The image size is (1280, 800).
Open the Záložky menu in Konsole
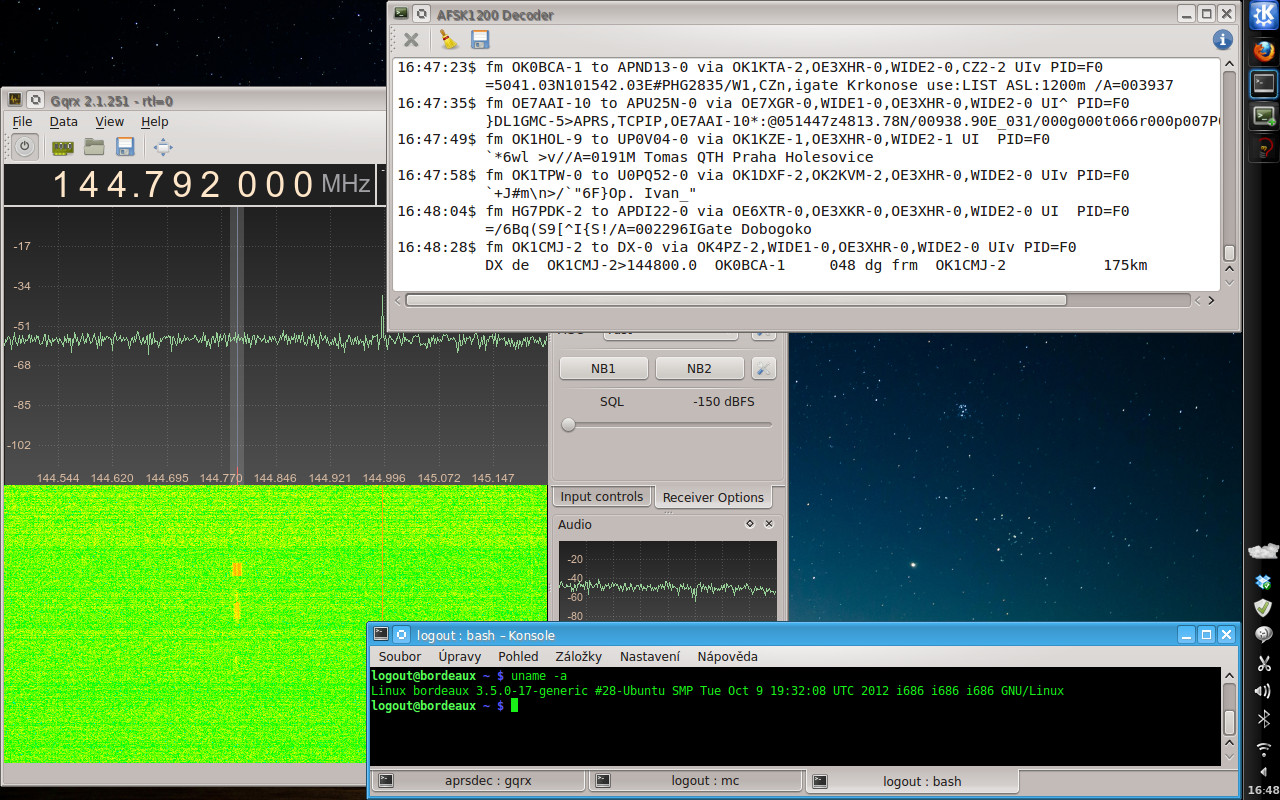click(x=578, y=657)
